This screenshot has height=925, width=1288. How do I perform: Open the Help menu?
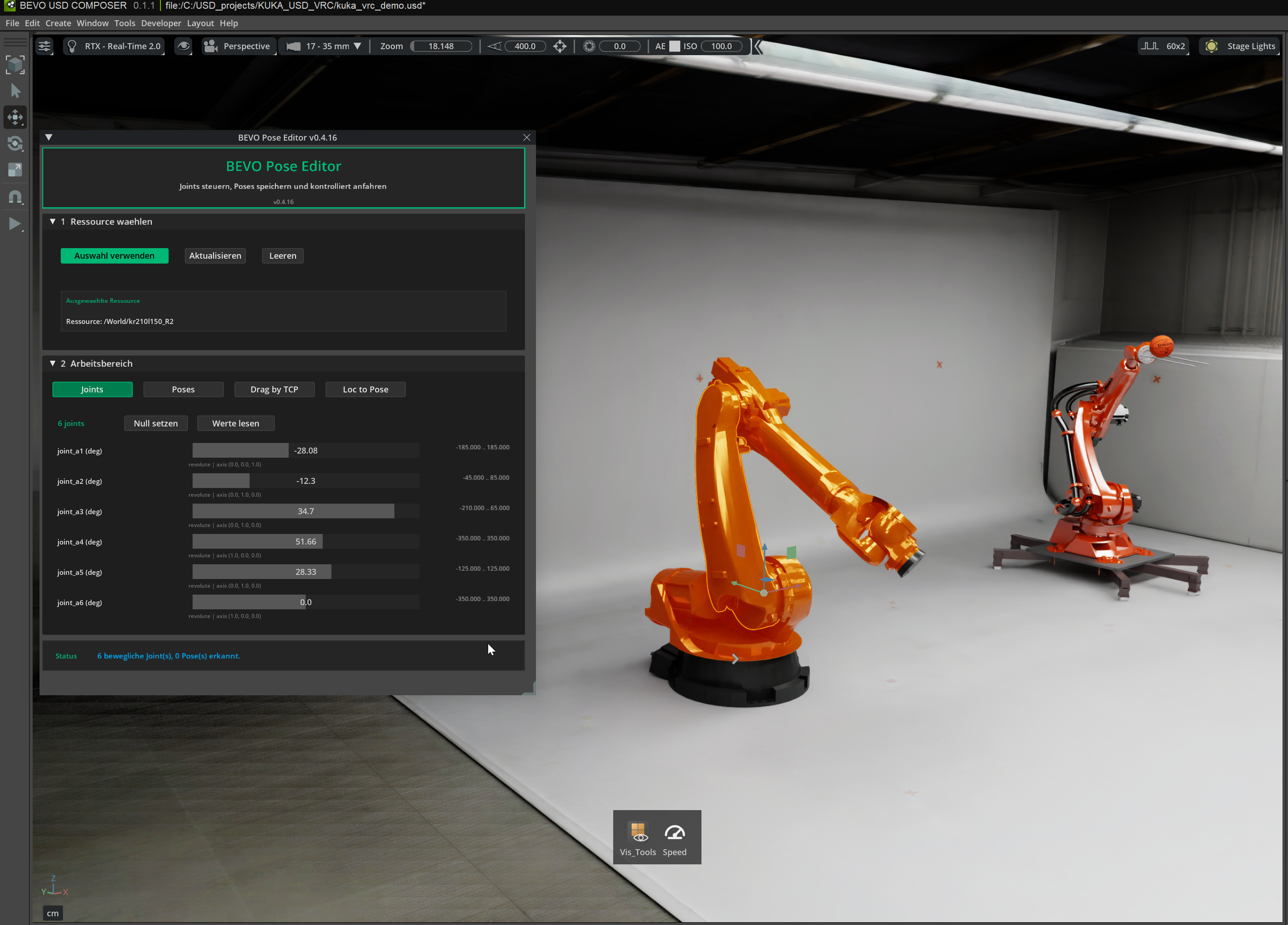(229, 23)
